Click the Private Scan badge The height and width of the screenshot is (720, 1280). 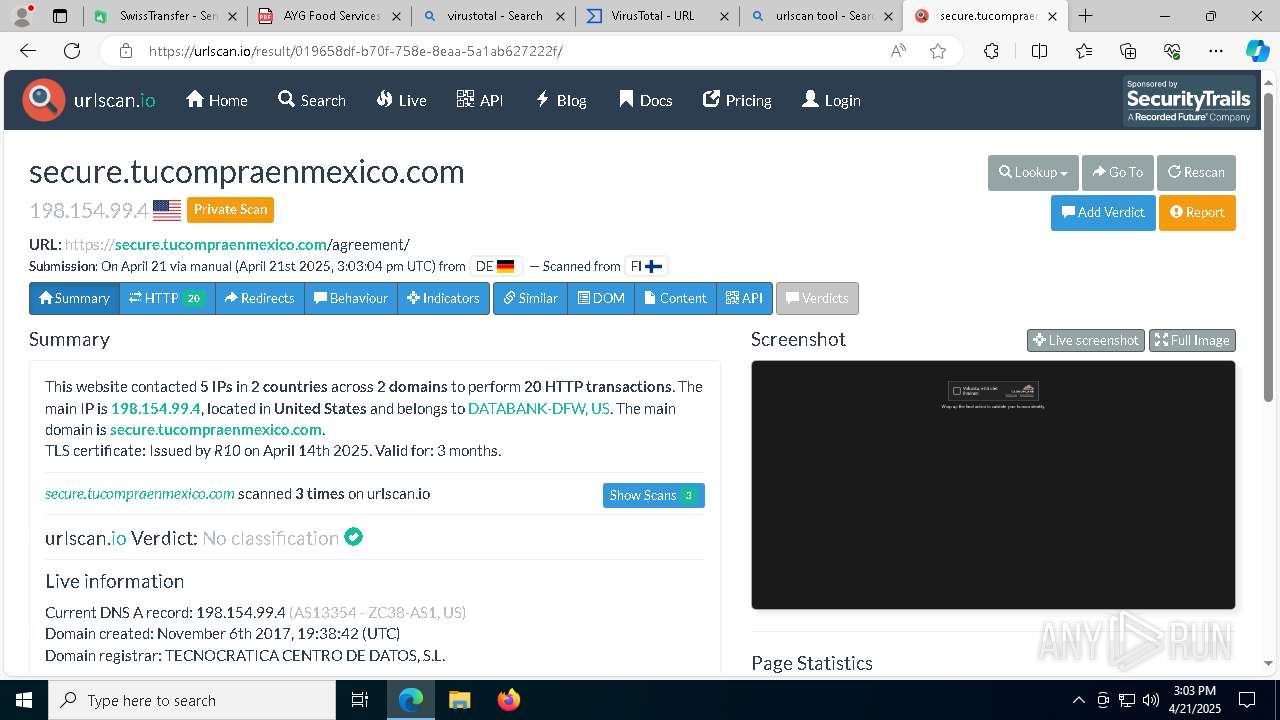click(230, 210)
